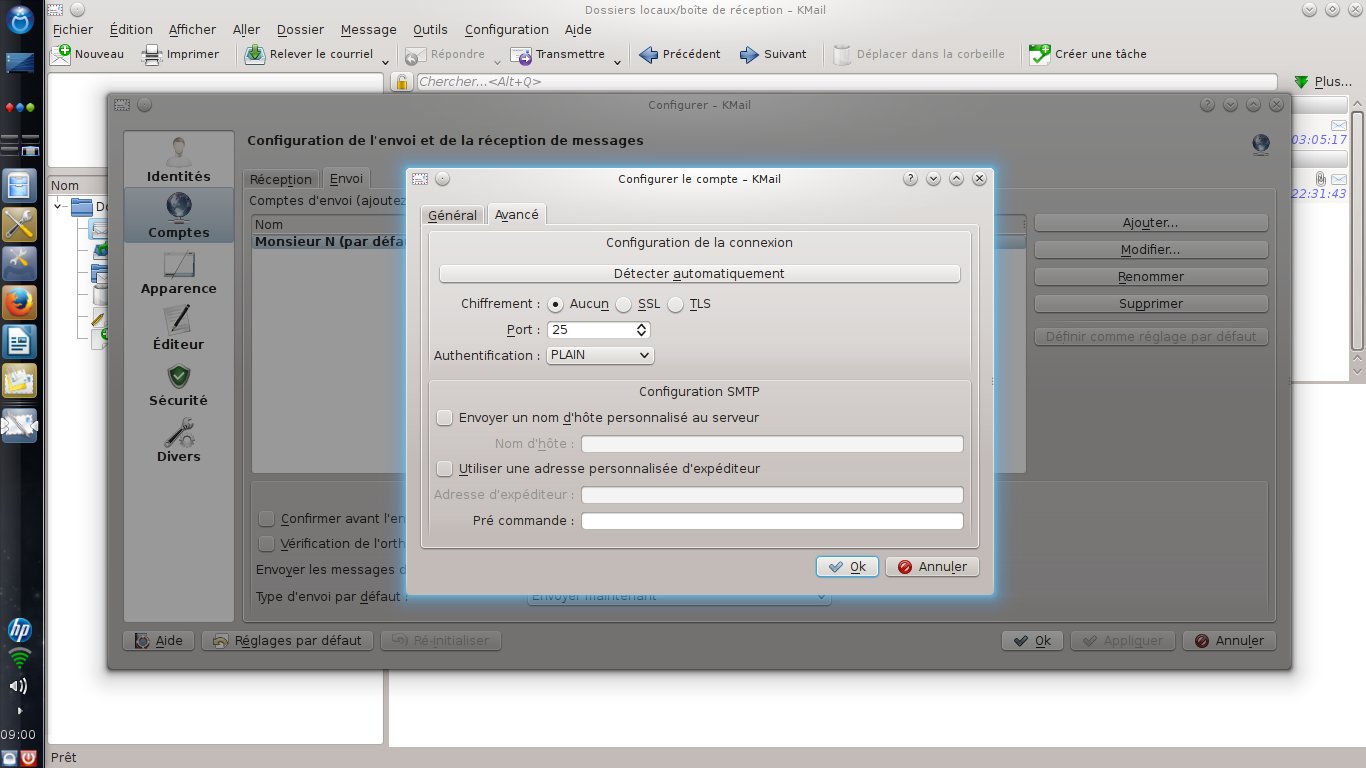Click the red power button icon

(x=29, y=758)
